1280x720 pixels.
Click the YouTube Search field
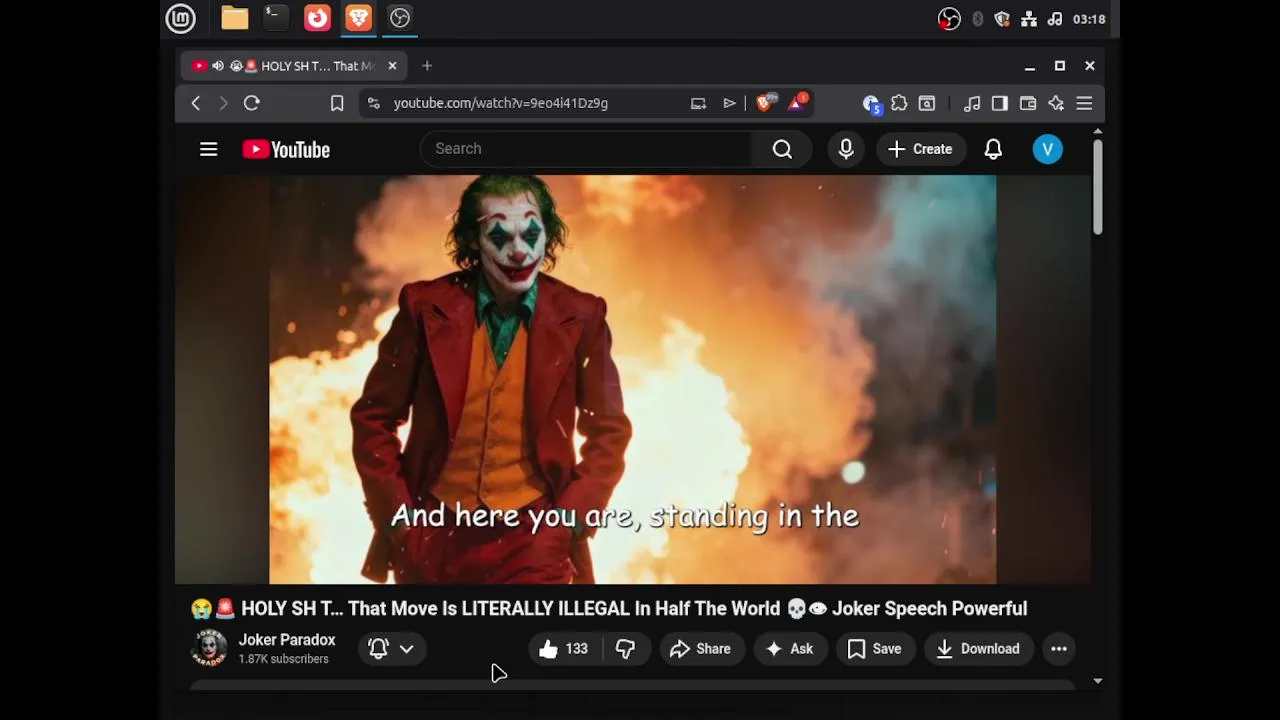pos(586,149)
